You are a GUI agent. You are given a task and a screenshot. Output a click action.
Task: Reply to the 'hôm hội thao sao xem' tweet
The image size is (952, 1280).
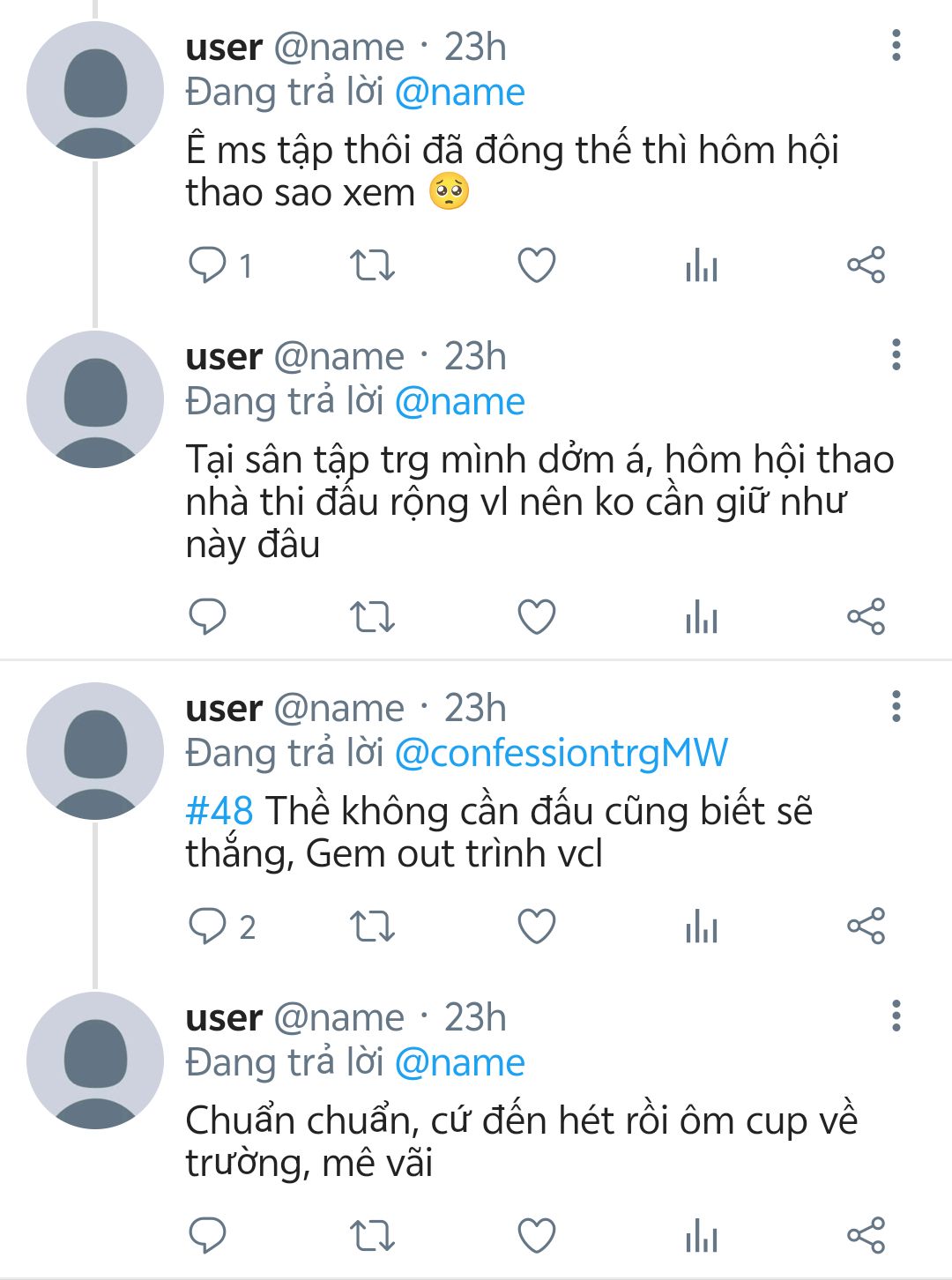click(208, 264)
